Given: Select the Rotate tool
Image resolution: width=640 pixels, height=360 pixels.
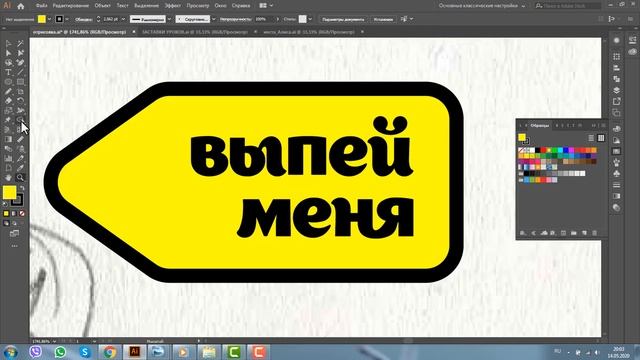Looking at the screenshot, I should [20, 101].
